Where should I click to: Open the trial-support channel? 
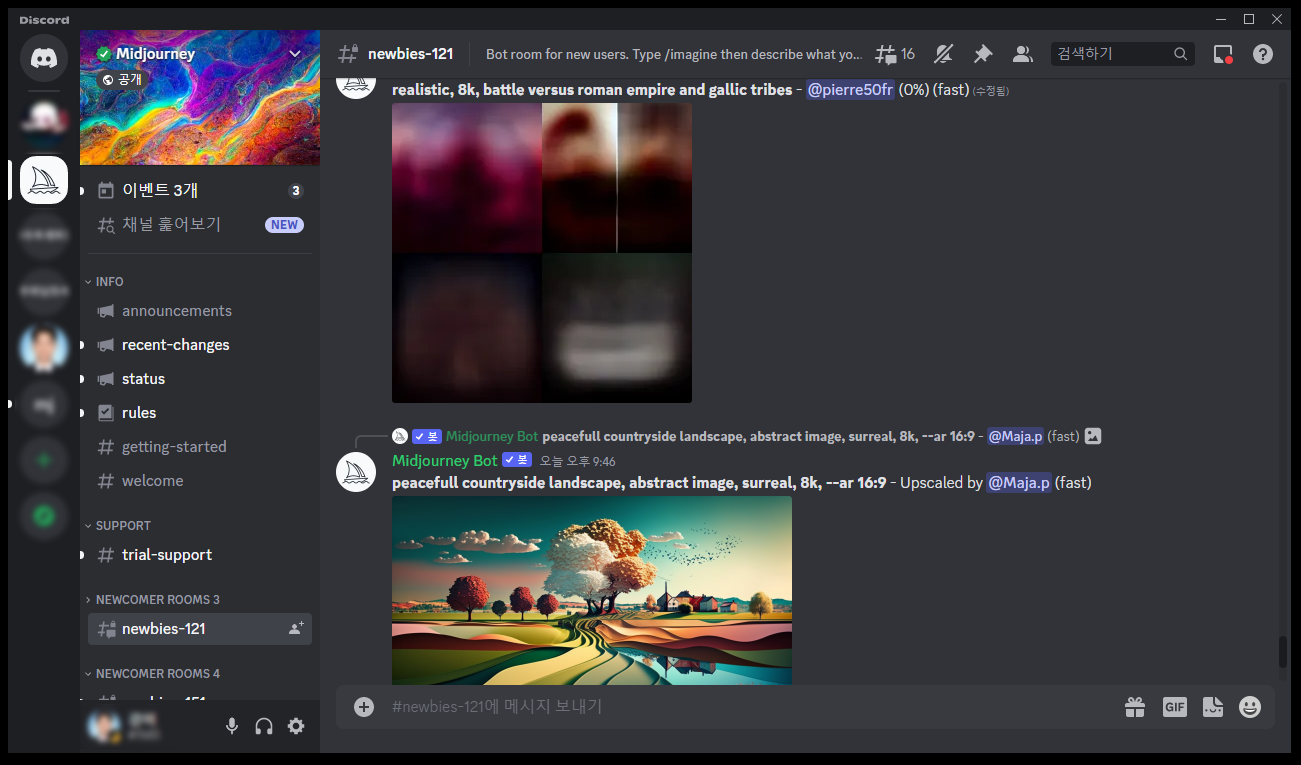(x=200, y=555)
